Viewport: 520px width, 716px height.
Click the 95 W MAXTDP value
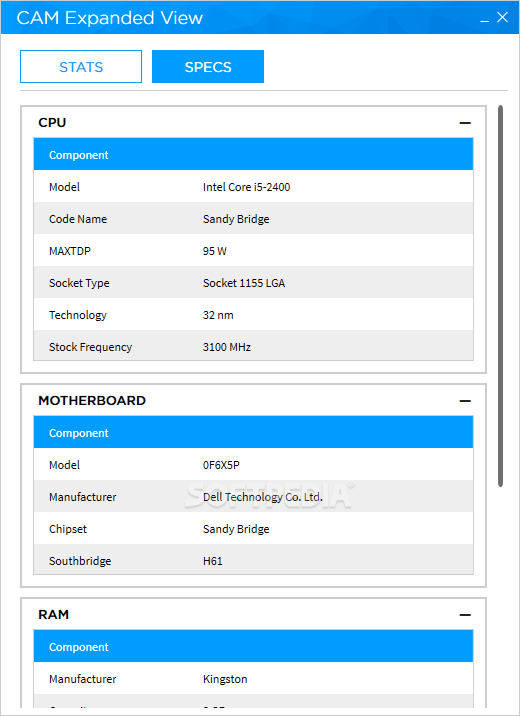tap(215, 251)
